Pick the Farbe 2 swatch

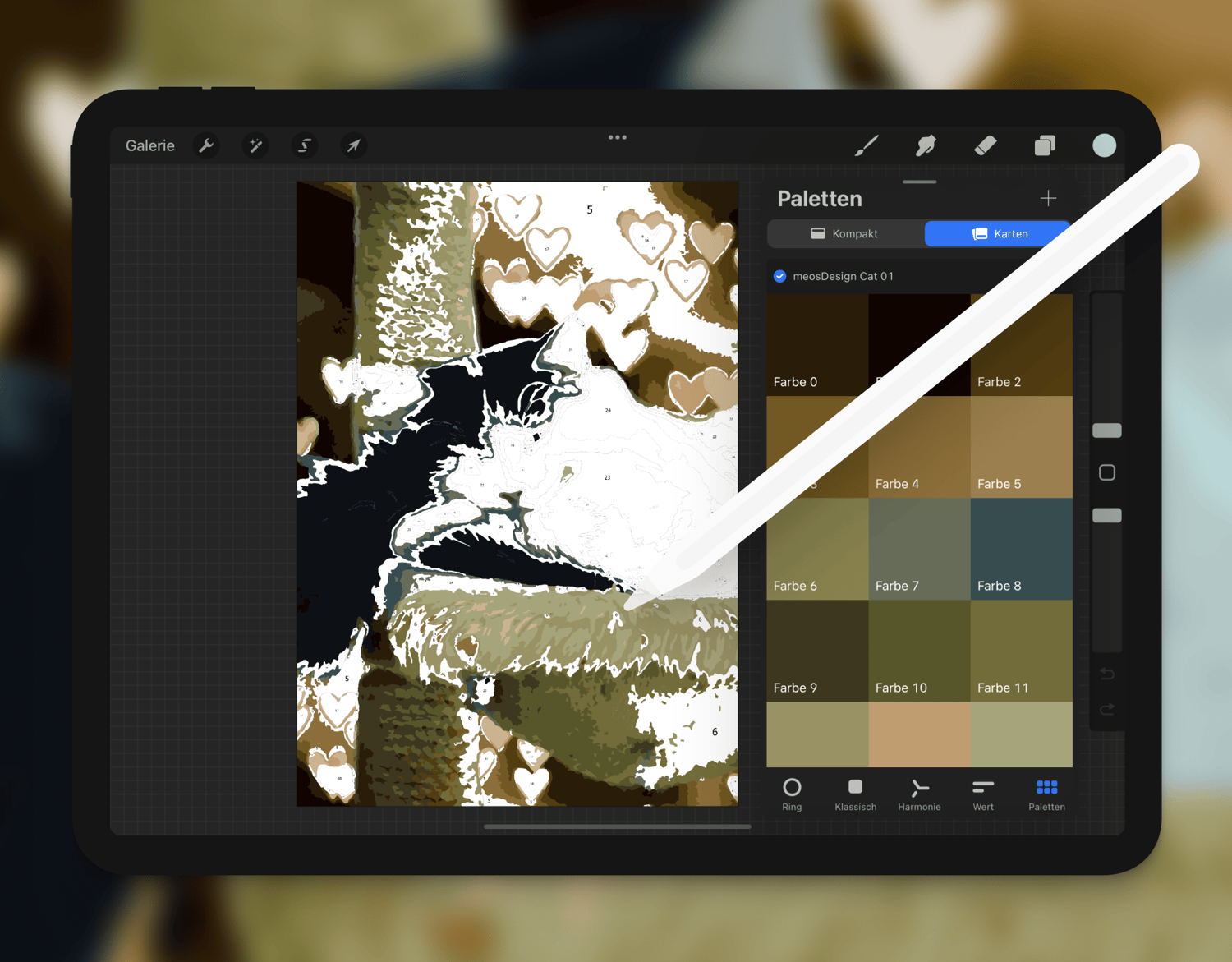(1022, 345)
